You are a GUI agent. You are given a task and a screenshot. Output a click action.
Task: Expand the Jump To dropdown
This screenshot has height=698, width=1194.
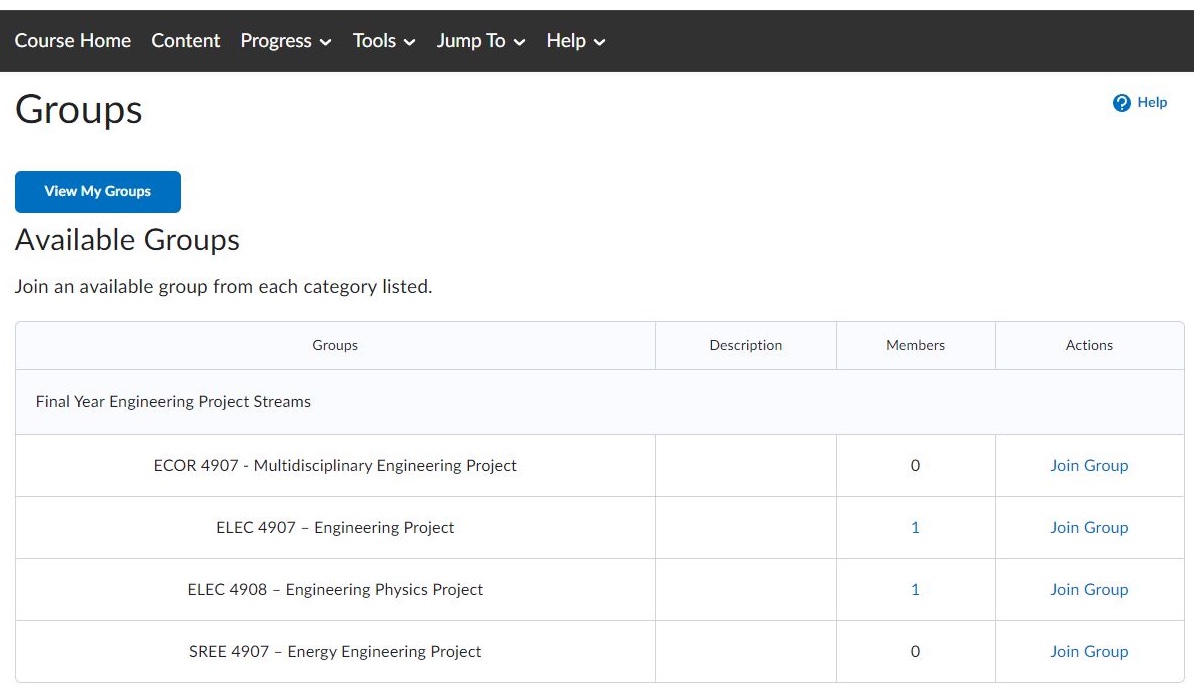click(481, 41)
